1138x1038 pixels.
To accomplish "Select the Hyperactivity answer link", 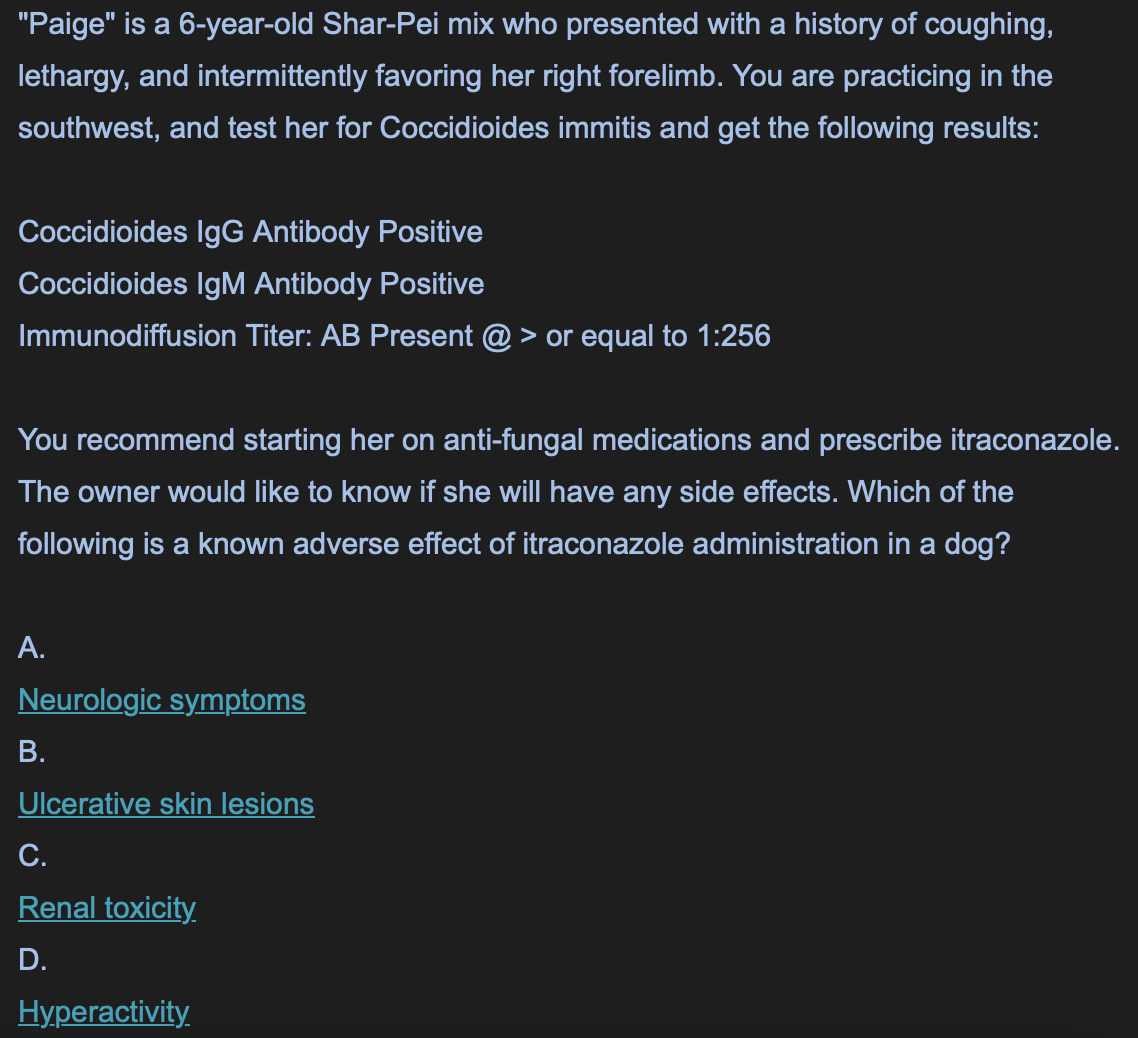I will point(104,1012).
